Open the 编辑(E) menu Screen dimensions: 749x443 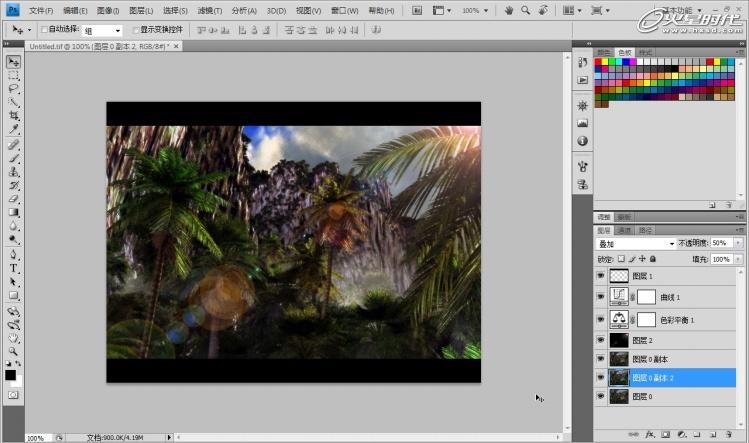click(75, 11)
